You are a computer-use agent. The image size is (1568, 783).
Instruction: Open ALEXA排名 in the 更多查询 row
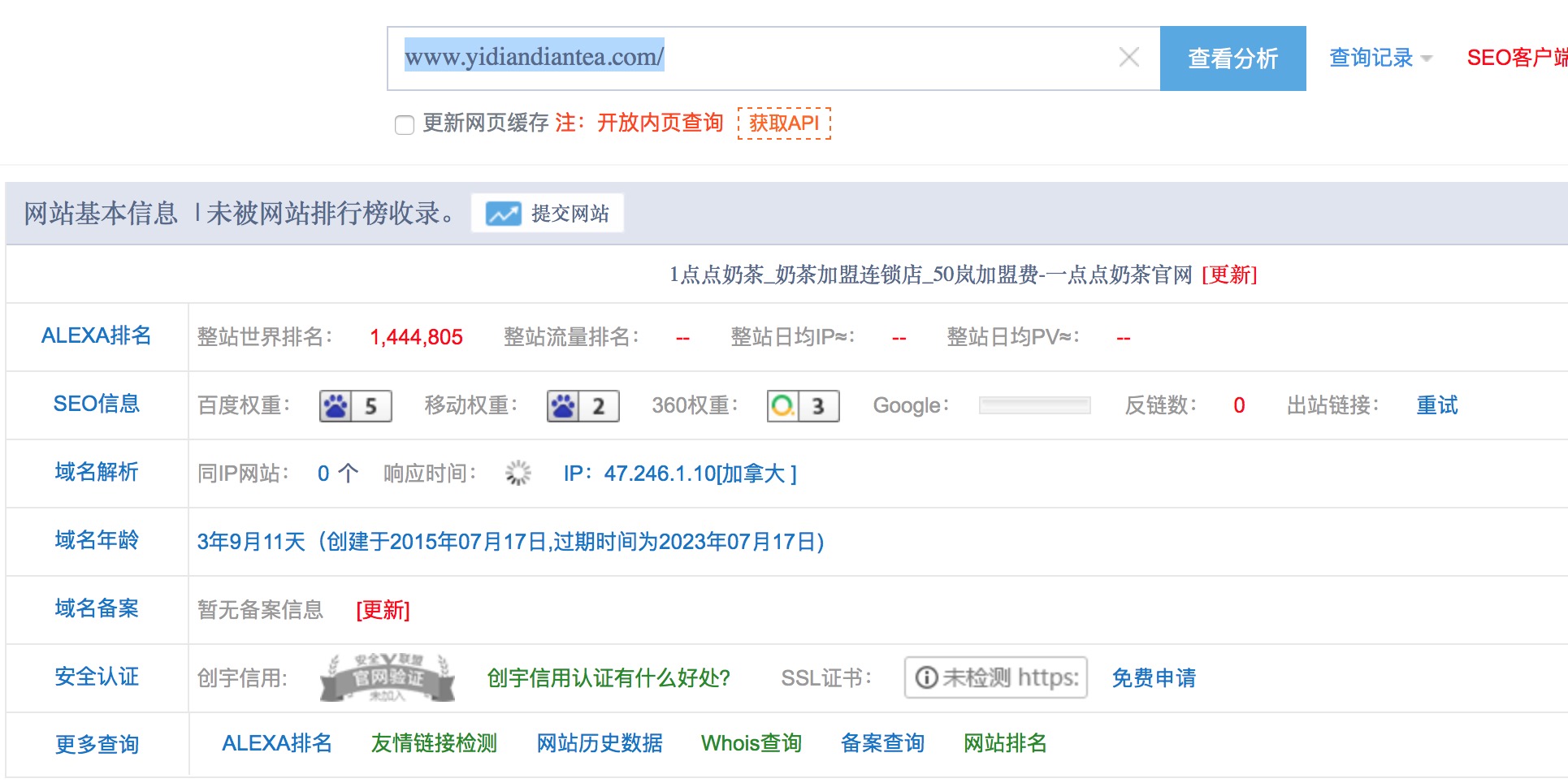[277, 743]
